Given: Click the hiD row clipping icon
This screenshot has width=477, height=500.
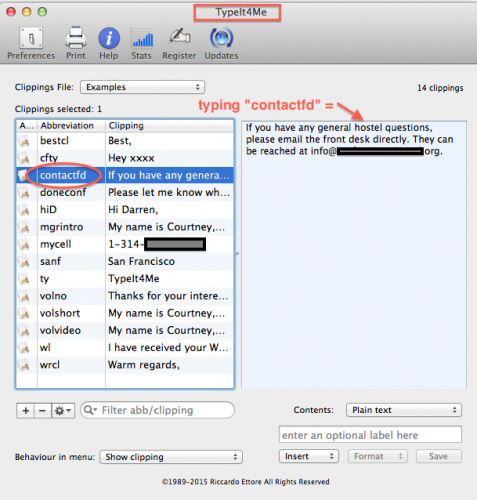Looking at the screenshot, I should pyautogui.click(x=24, y=210).
